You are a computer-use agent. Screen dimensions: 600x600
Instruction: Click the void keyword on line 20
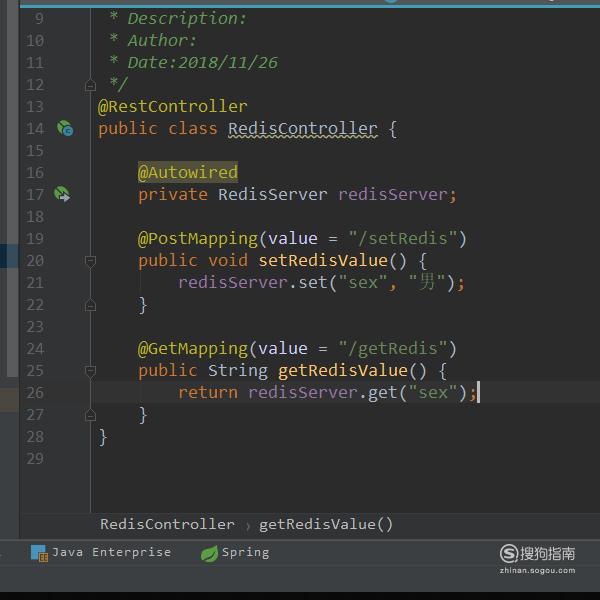(228, 261)
